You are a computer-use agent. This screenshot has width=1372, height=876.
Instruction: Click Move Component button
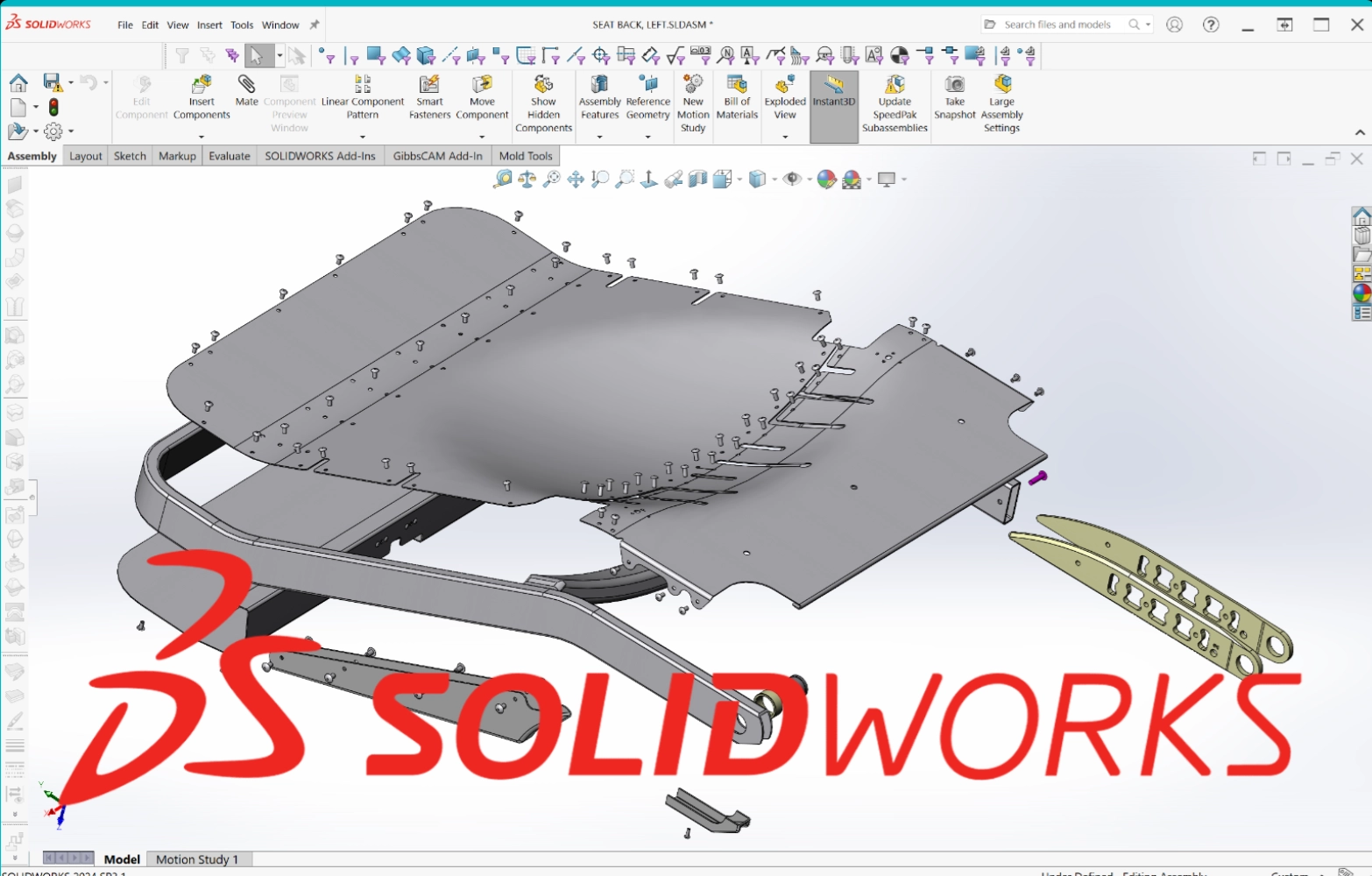click(x=482, y=96)
